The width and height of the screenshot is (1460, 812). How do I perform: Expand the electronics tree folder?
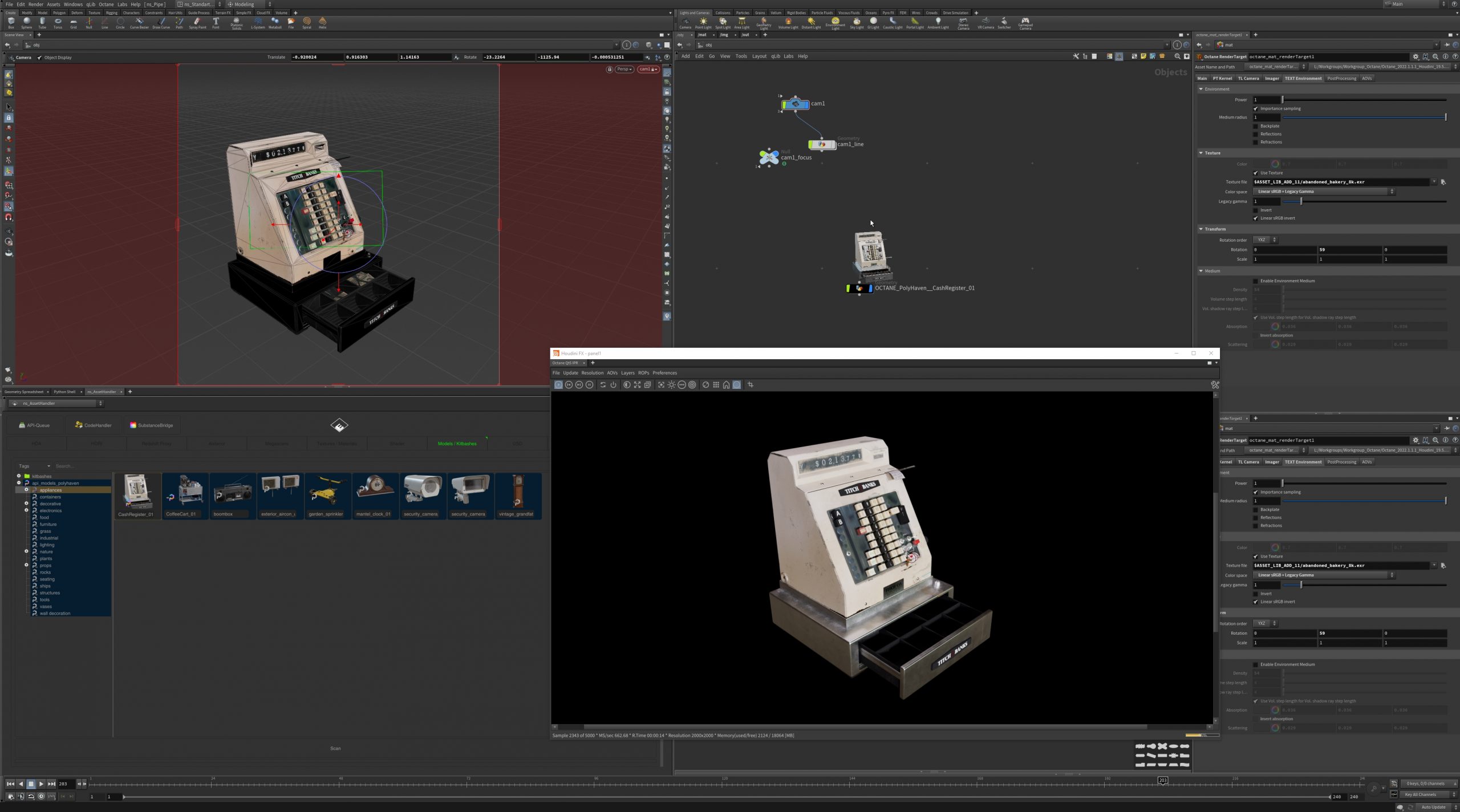coord(26,510)
